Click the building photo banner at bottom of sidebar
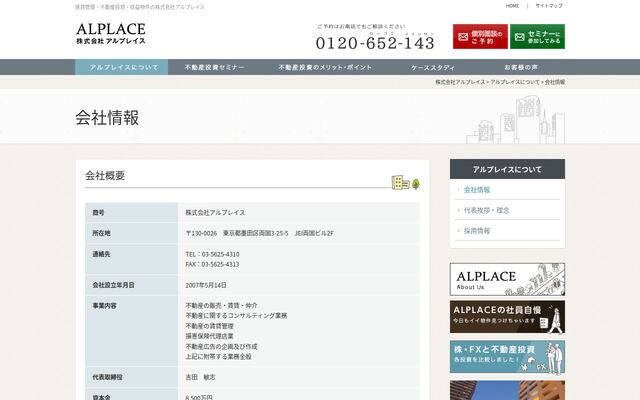This screenshot has height=400, width=640. (x=507, y=390)
